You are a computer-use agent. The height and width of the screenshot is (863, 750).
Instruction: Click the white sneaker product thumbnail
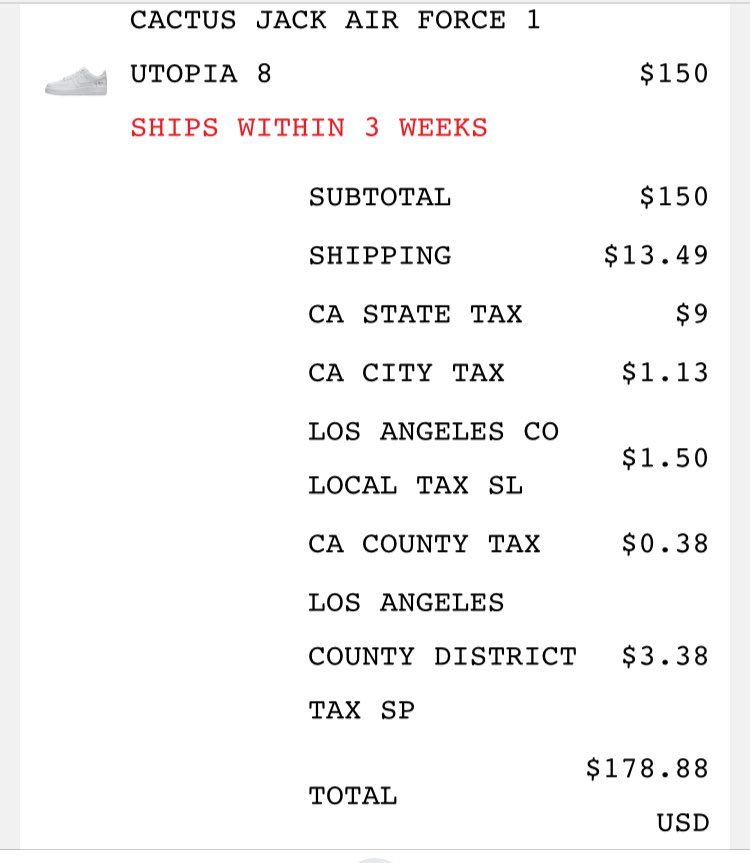coord(75,81)
